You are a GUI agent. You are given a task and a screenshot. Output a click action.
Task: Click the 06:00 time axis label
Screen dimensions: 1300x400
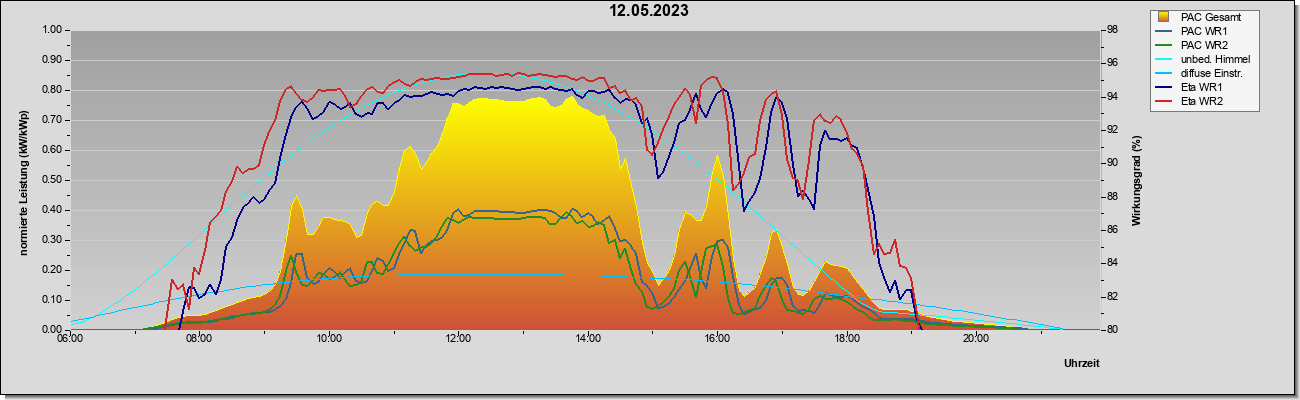[x=70, y=339]
